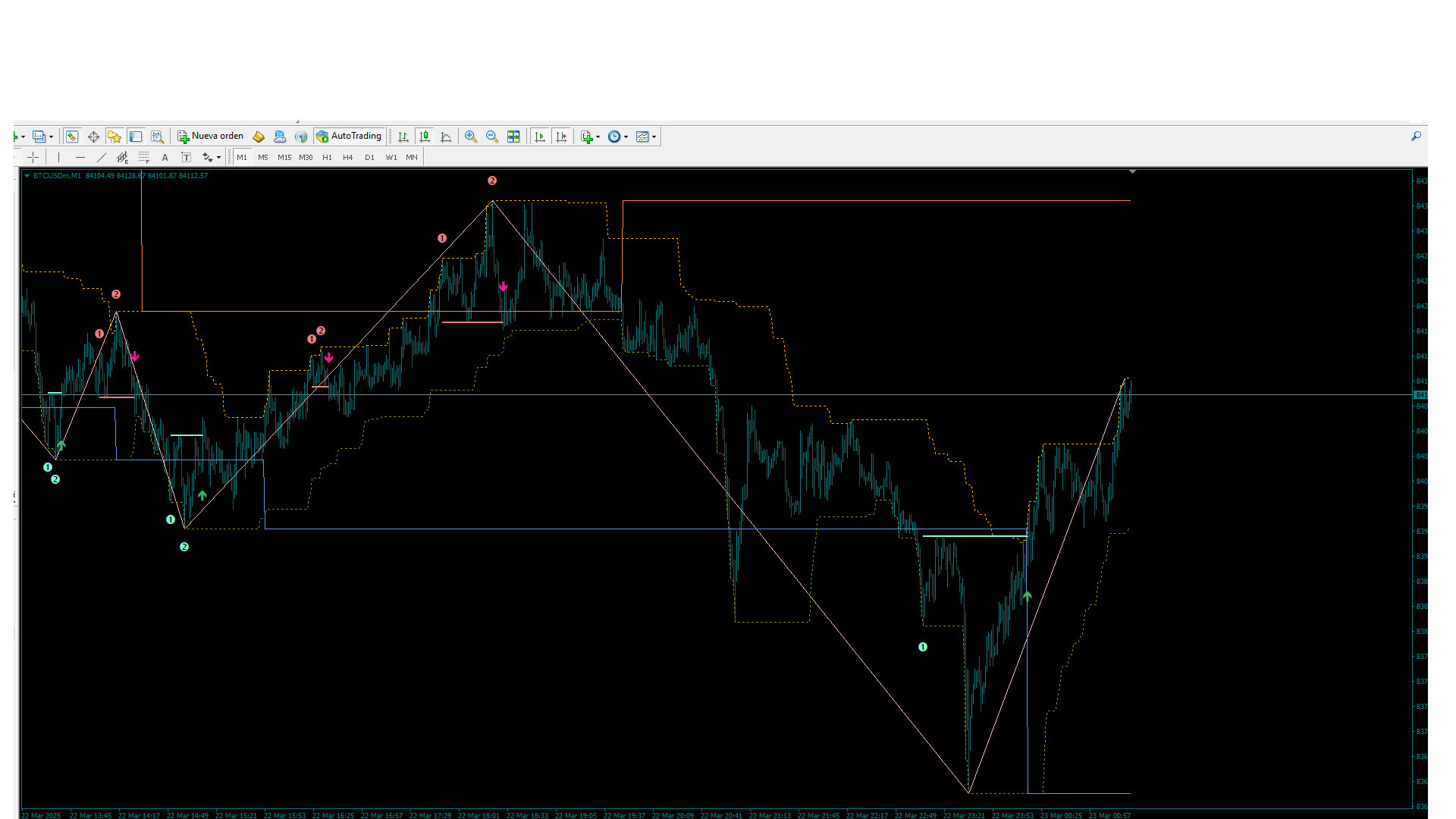This screenshot has width=1456, height=819.
Task: Switch chart to candlestick mode
Action: point(425,136)
